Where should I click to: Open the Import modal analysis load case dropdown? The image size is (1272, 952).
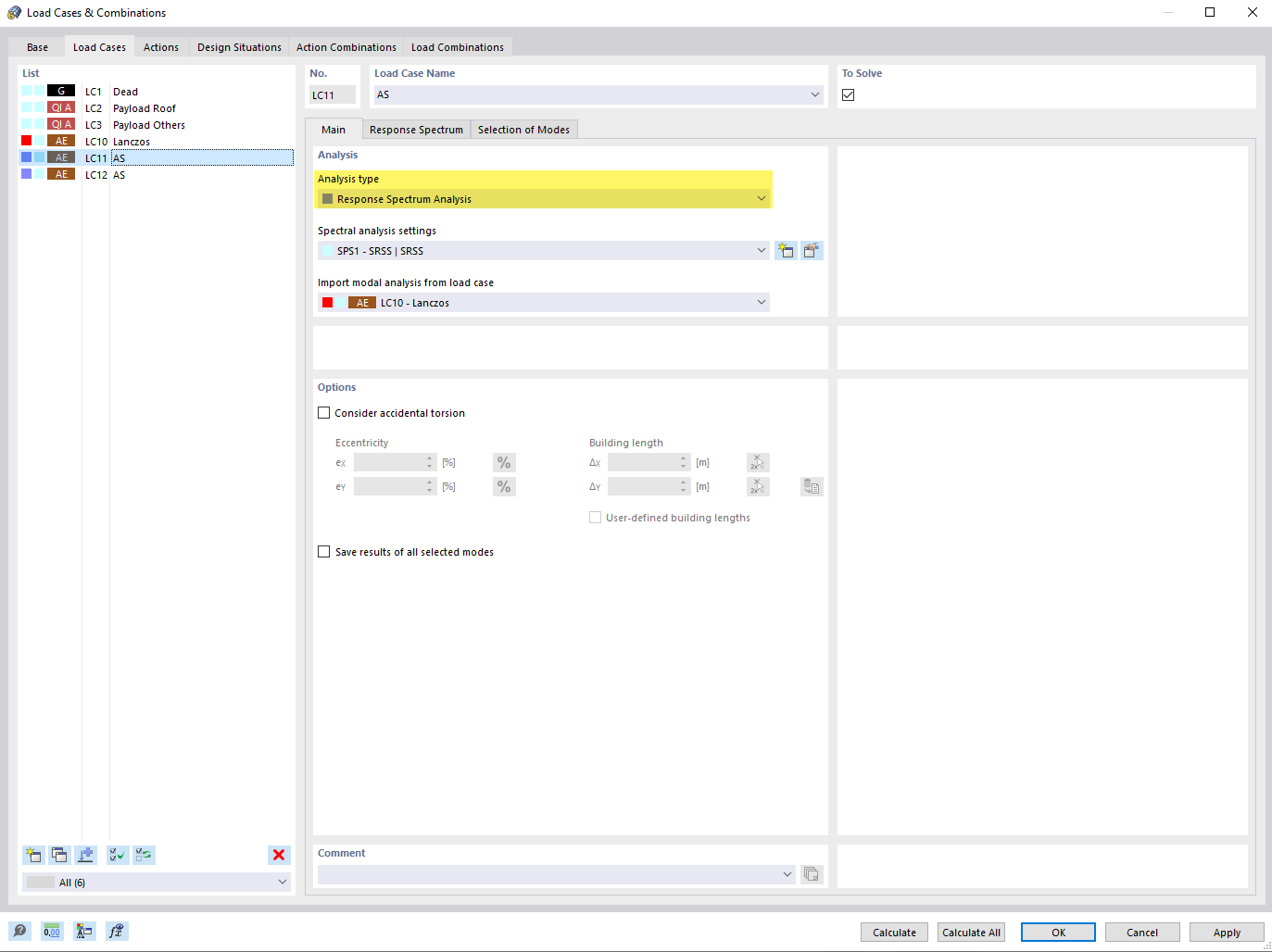(x=762, y=302)
